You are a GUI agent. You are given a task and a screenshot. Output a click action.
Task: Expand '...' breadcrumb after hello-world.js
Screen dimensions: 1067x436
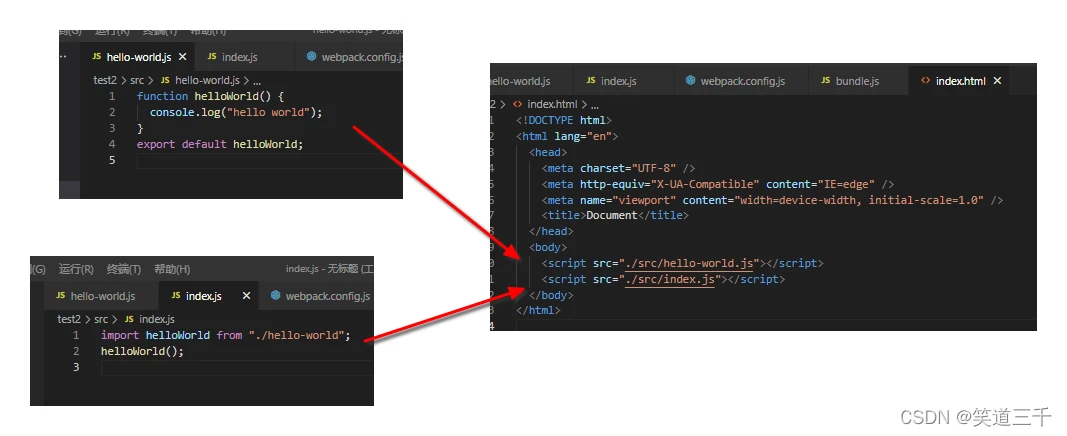[257, 80]
